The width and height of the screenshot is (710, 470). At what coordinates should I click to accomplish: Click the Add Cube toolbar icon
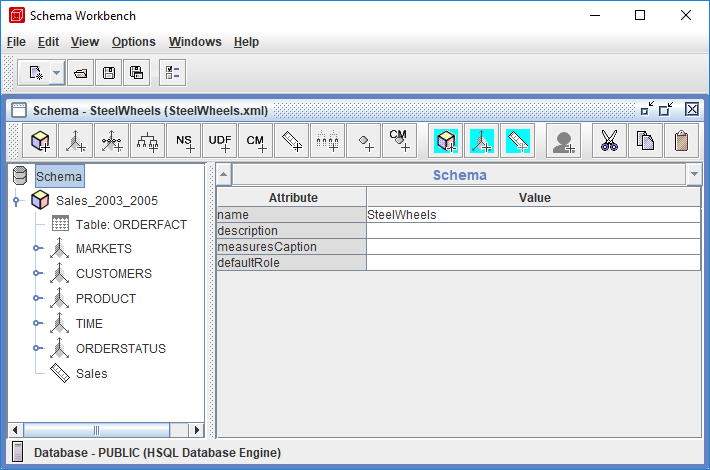40,142
